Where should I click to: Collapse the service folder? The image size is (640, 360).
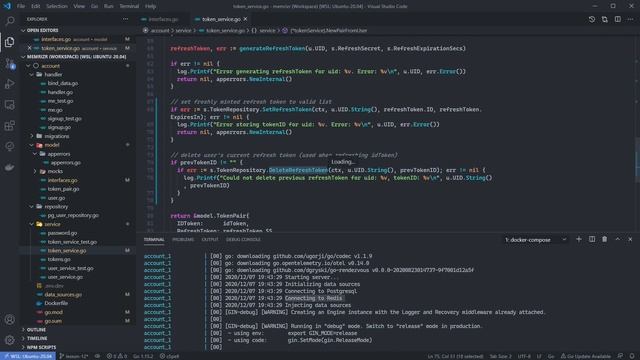31,224
